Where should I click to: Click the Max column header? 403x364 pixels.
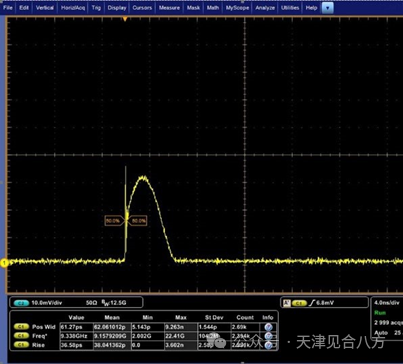tap(181, 318)
